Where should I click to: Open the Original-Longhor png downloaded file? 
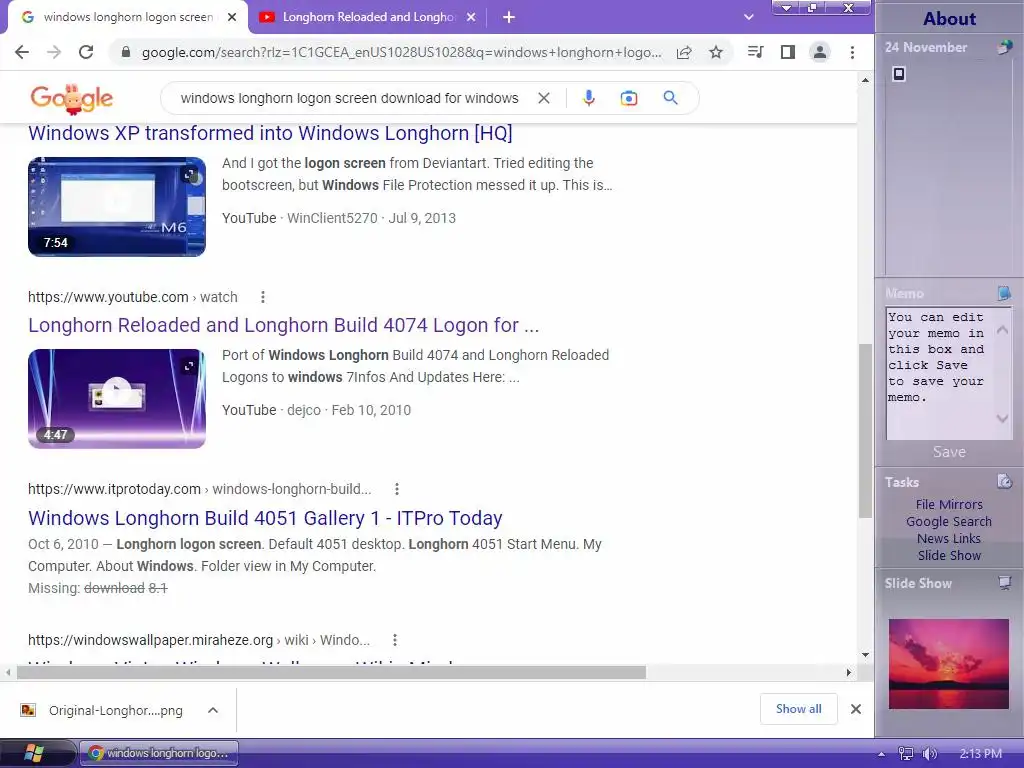tap(103, 711)
